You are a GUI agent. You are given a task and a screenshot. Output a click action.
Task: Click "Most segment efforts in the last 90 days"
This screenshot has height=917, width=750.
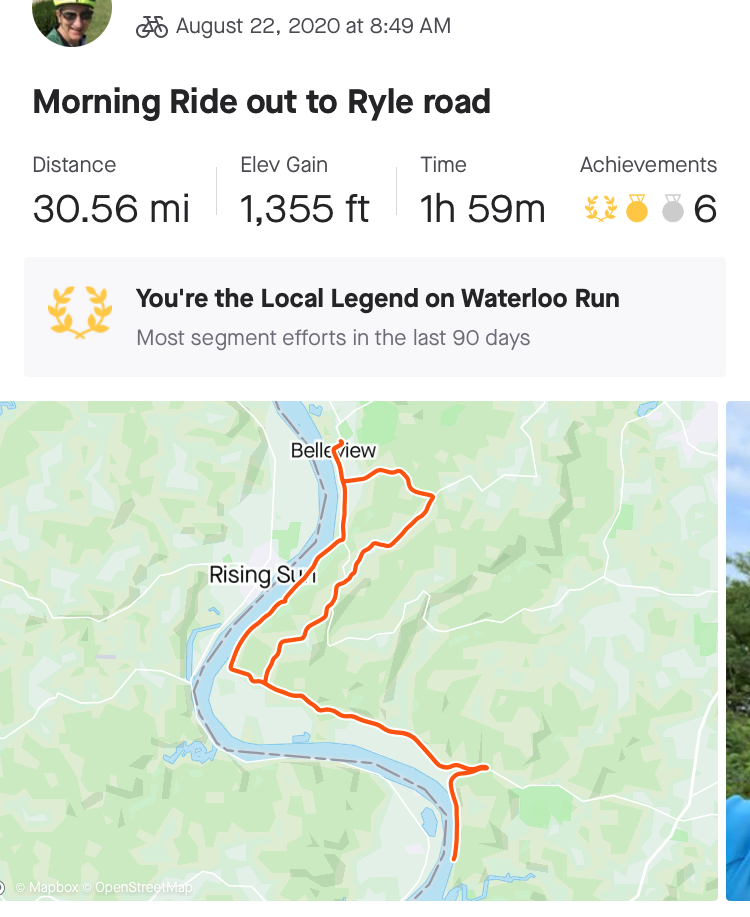333,338
